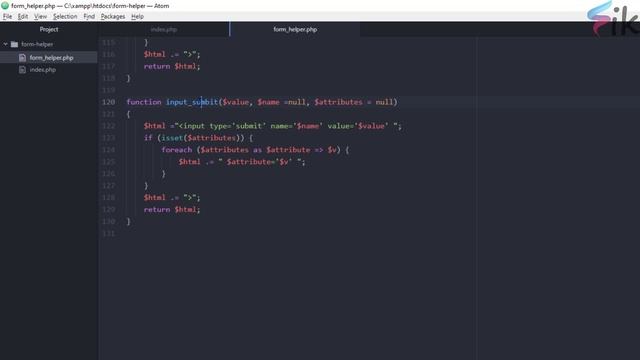This screenshot has width=640, height=360.
Task: Open the Help menu
Action: 137,16
